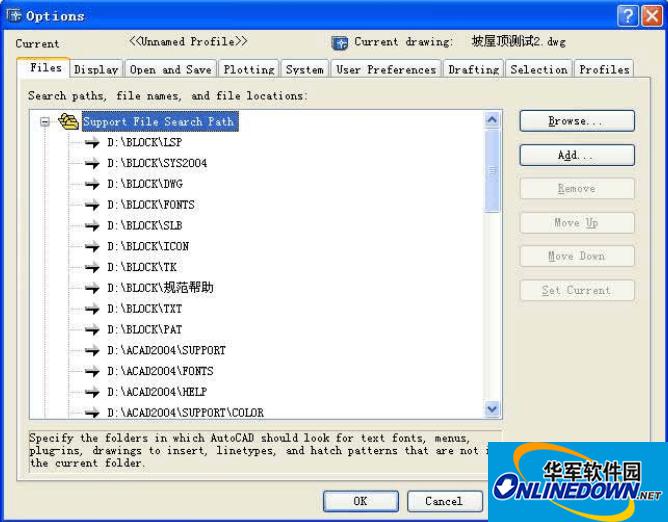
Task: Click the Set Current button
Action: click(577, 291)
